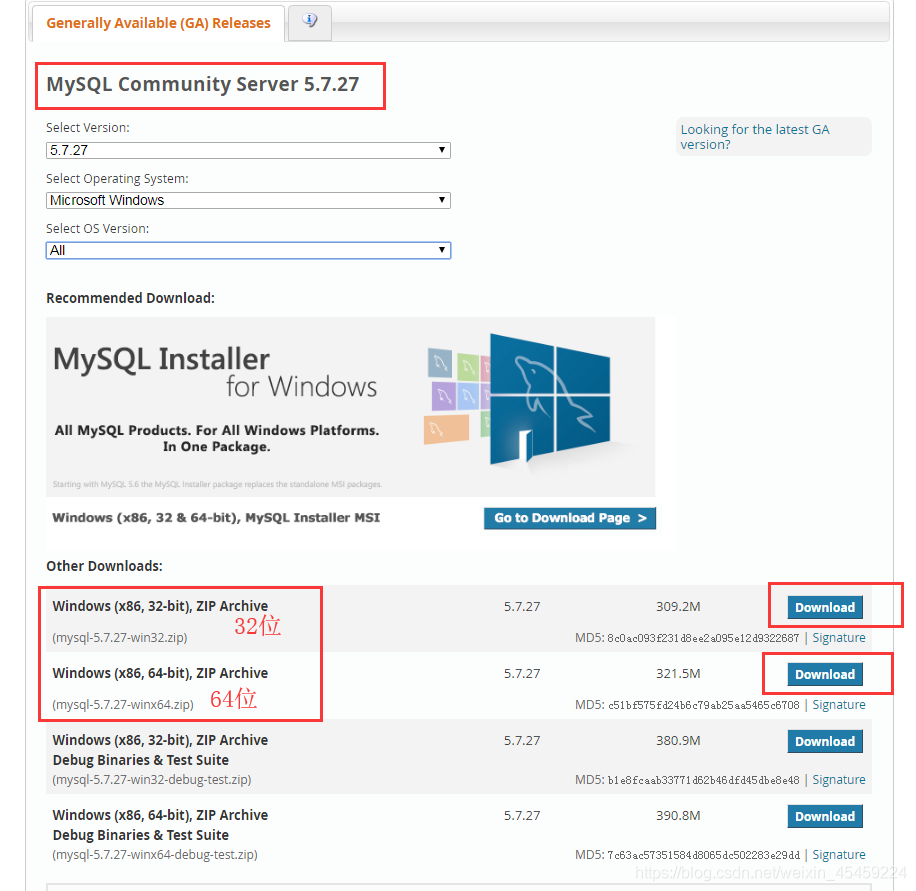Screen dimensions: 916x891
Task: Click MD5 hash c51bf575fd24b6c79ab25aa5465c6708
Action: (703, 705)
